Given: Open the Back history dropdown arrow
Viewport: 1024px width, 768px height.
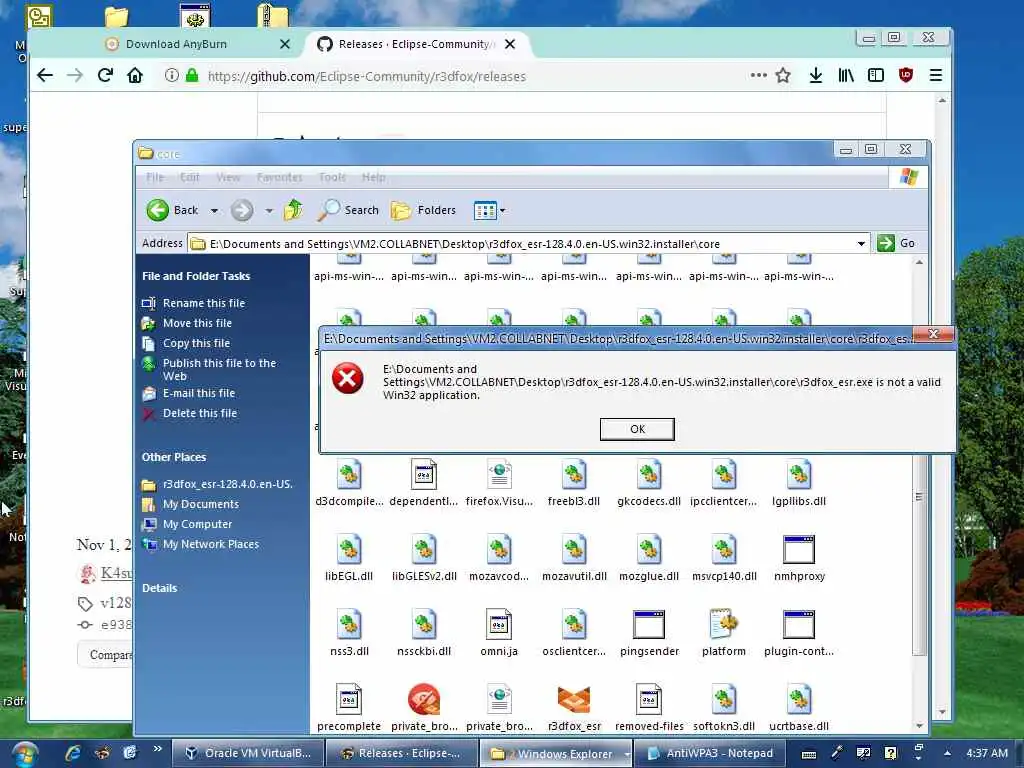Looking at the screenshot, I should 214,210.
